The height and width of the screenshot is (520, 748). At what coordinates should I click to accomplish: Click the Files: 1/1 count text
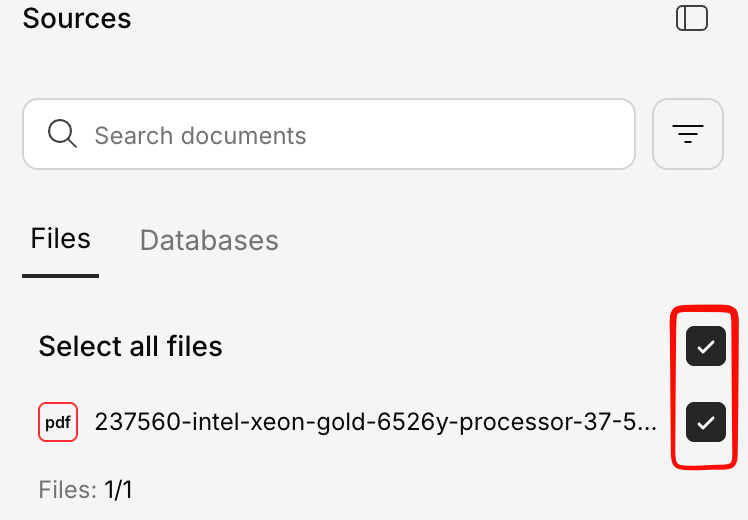click(85, 490)
